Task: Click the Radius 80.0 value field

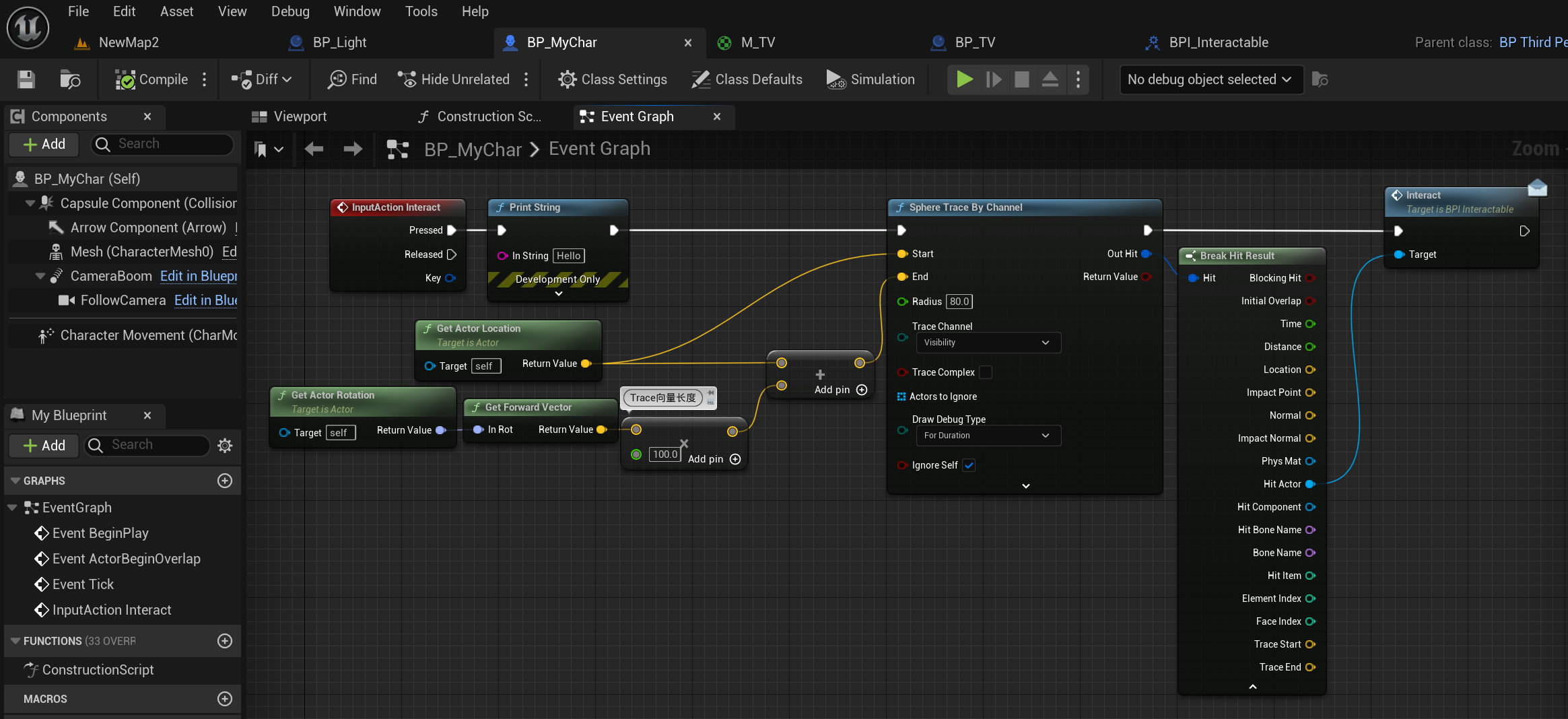Action: [959, 302]
